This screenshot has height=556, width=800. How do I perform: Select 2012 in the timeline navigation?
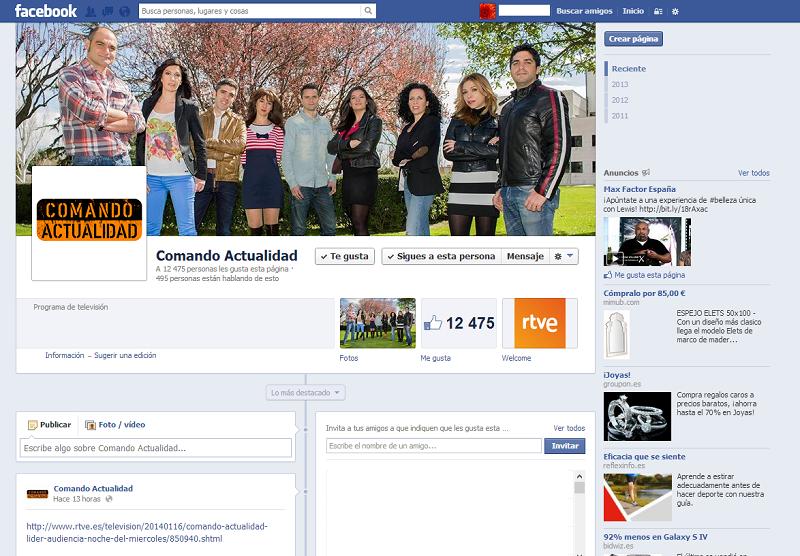click(x=620, y=100)
